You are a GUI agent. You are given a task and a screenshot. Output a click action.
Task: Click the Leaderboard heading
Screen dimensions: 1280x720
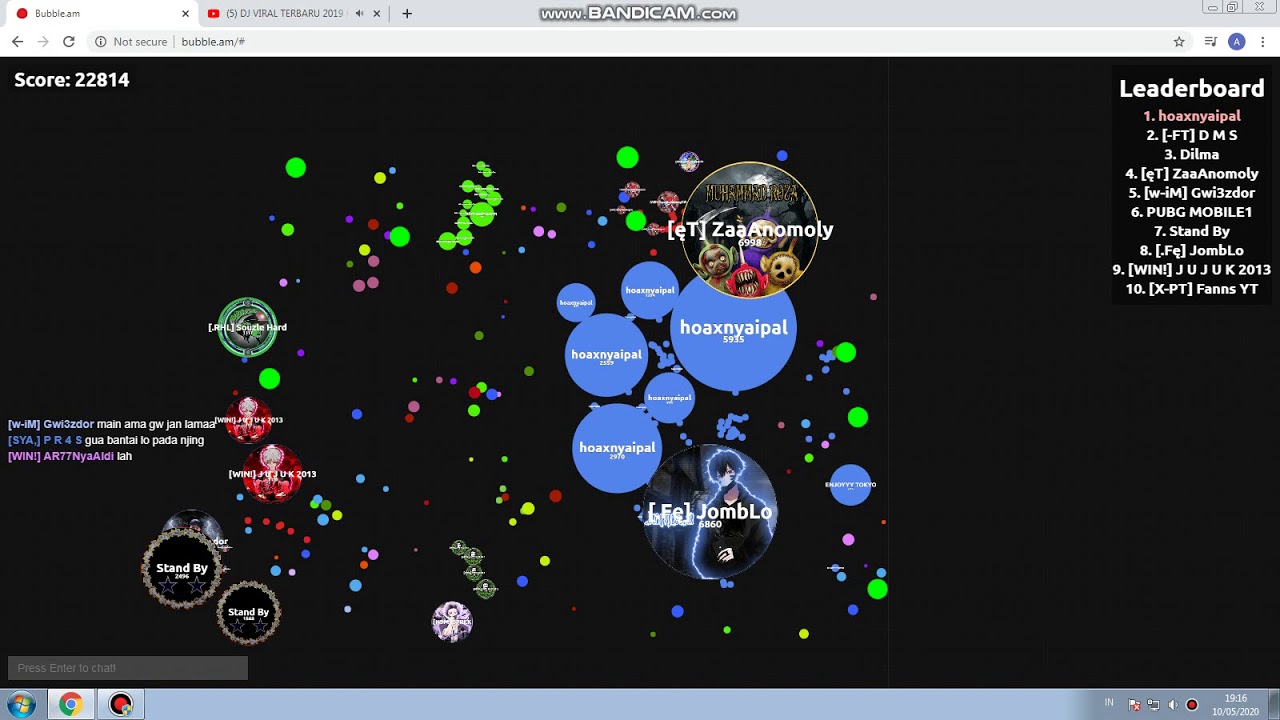tap(1192, 88)
